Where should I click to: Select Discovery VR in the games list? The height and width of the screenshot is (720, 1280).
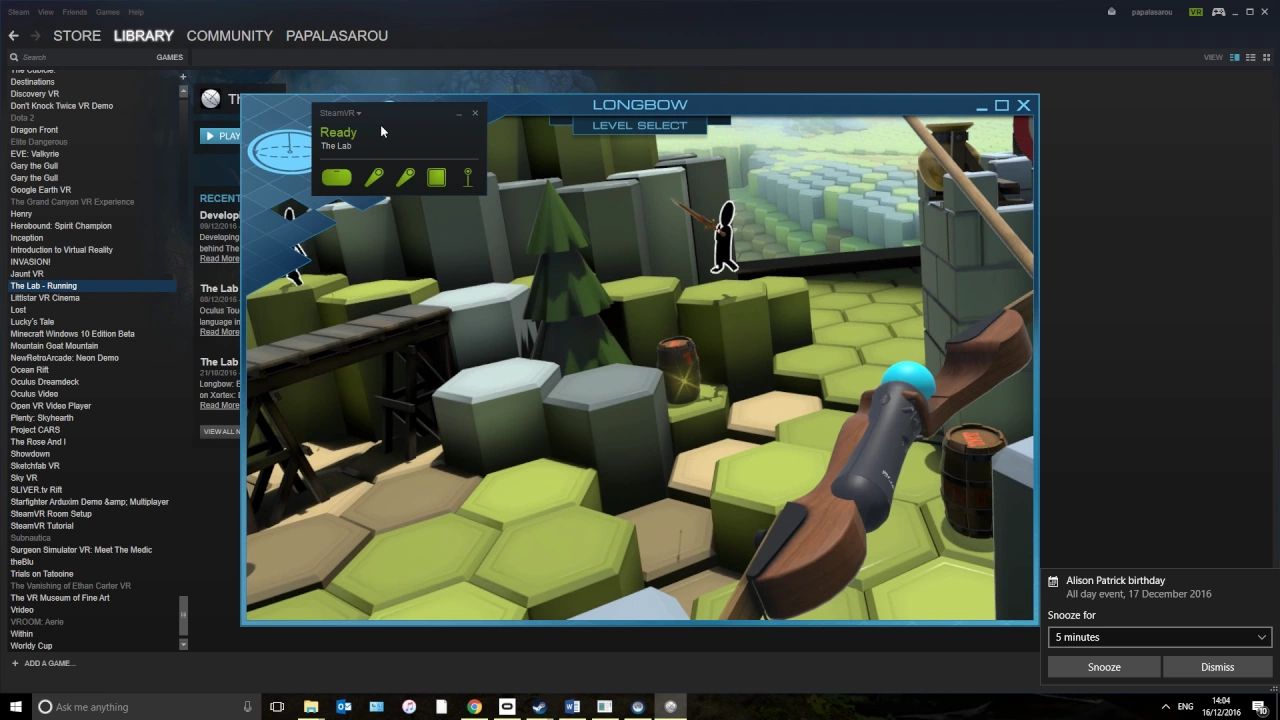click(35, 94)
